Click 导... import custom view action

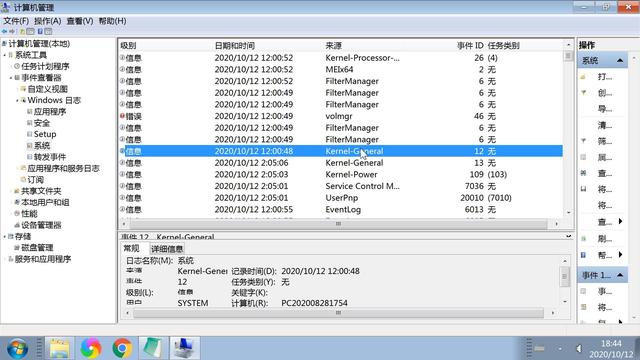point(604,109)
